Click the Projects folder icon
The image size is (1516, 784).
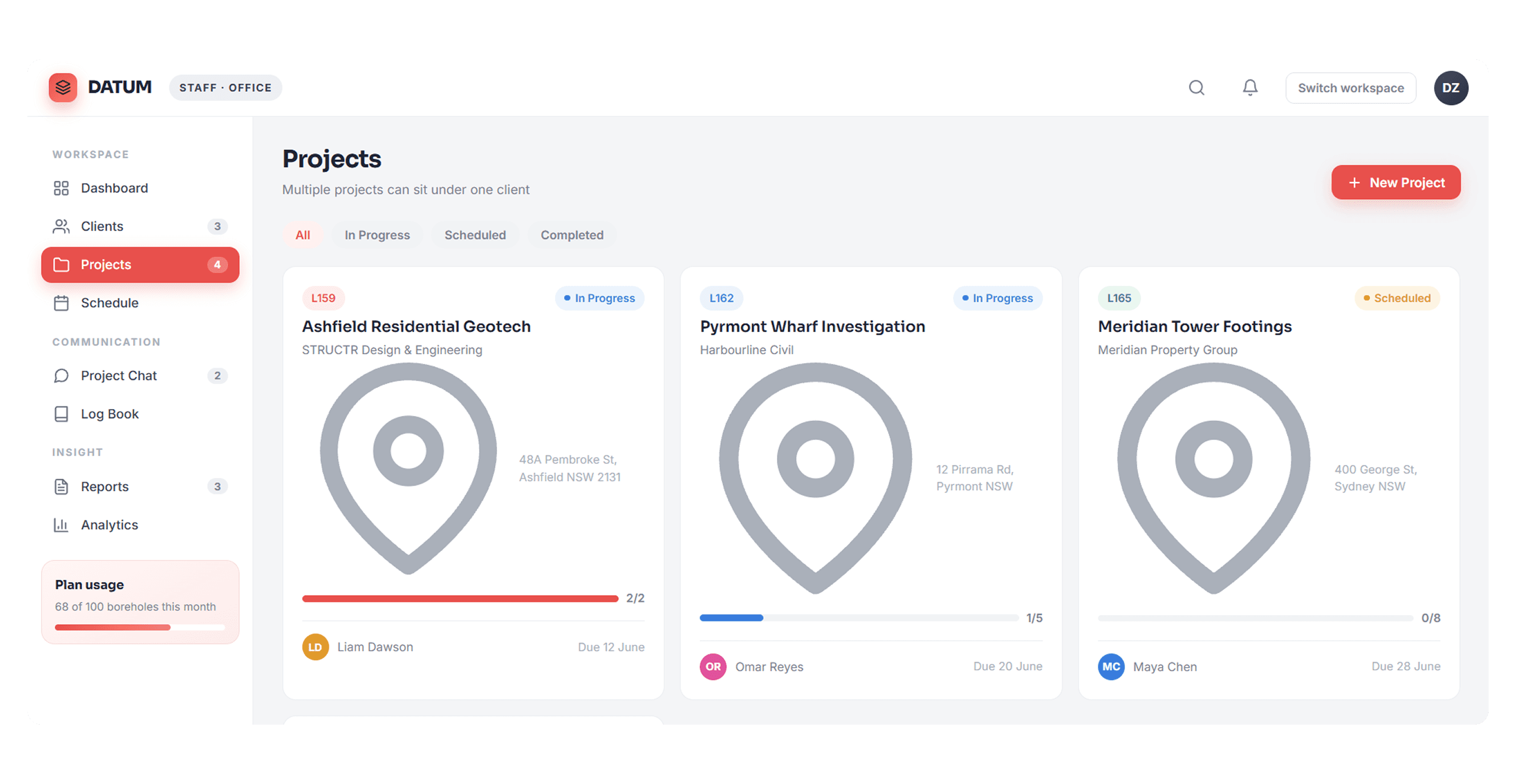61,265
